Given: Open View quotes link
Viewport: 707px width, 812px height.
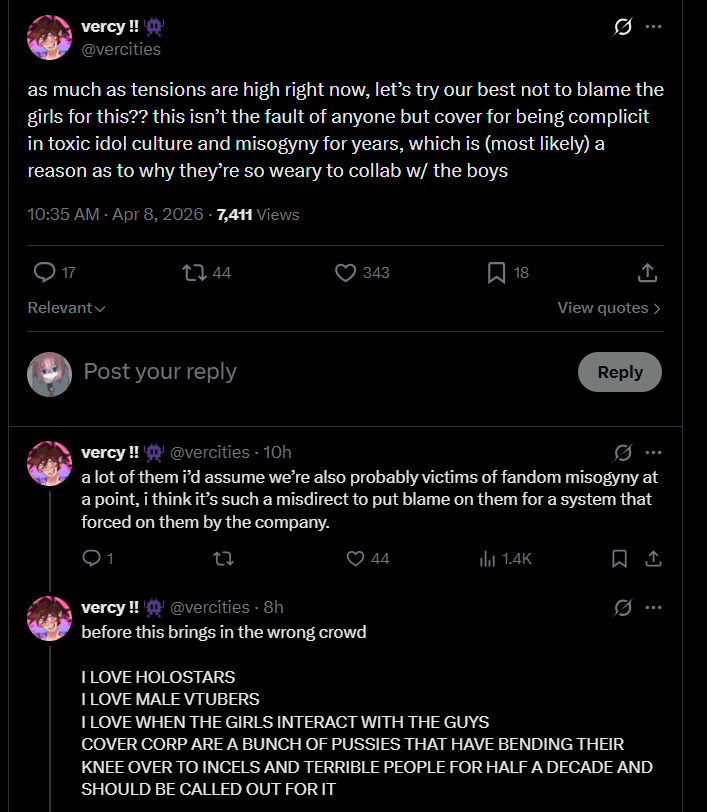Looking at the screenshot, I should [609, 308].
